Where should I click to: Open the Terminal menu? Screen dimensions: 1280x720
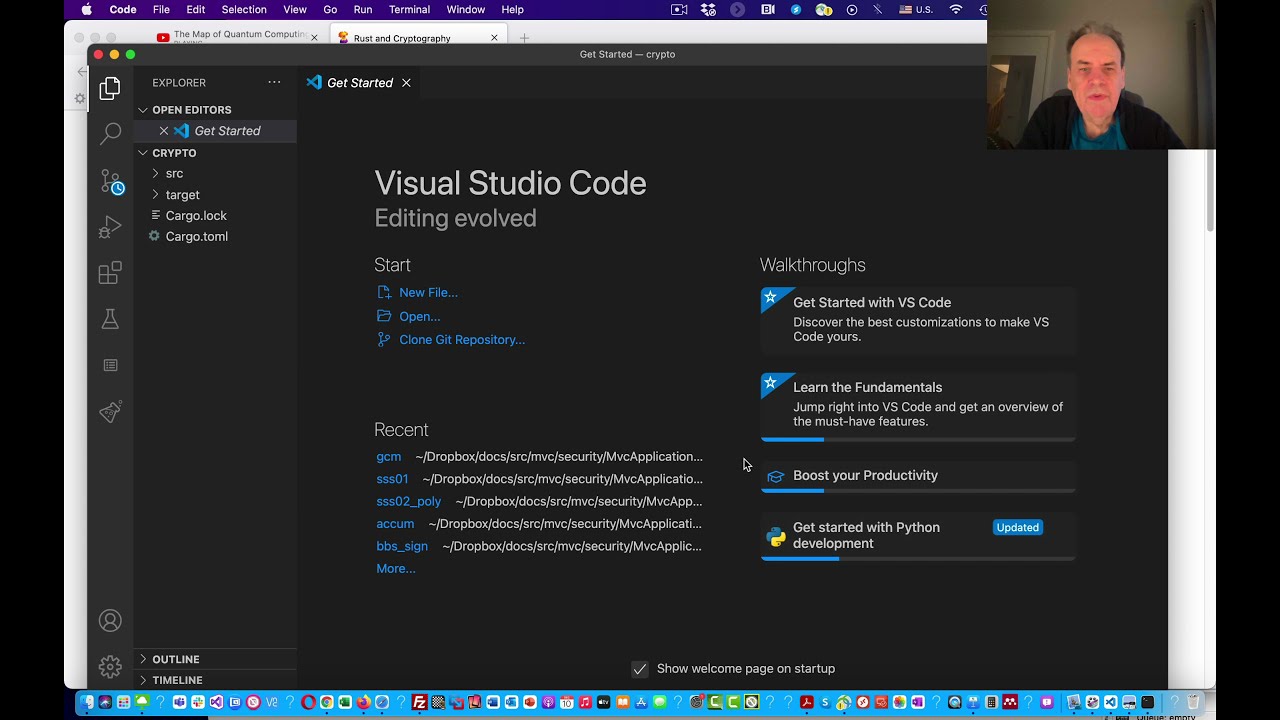(409, 9)
